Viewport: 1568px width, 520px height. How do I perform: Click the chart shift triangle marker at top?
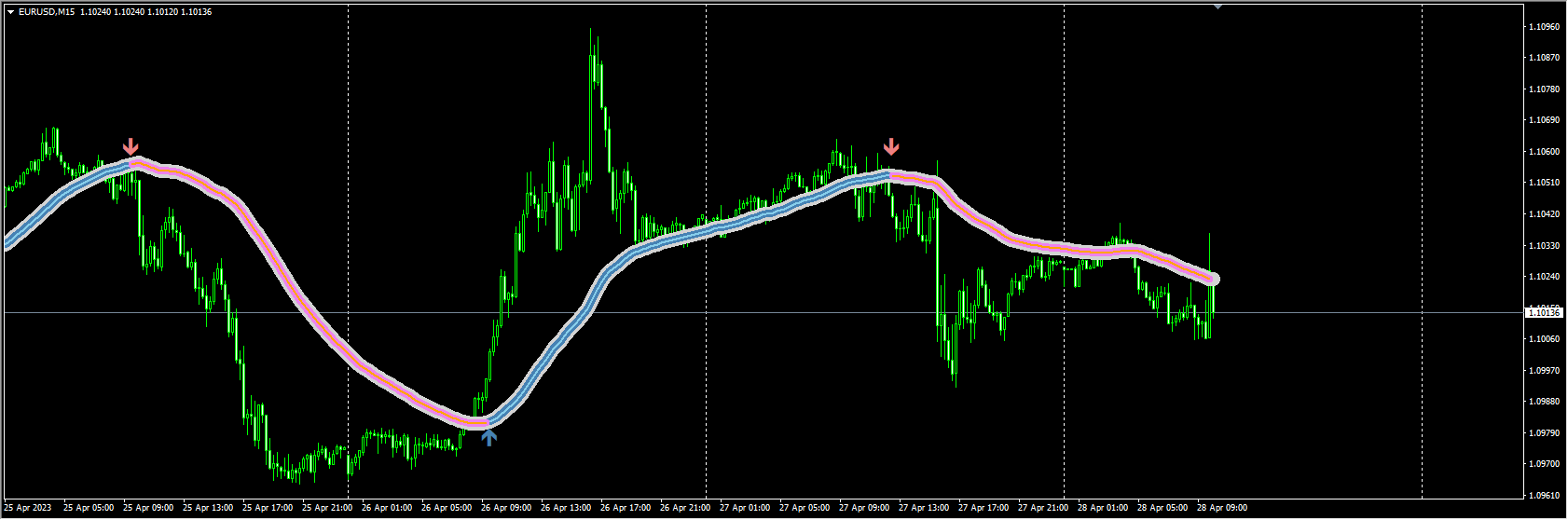pyautogui.click(x=1217, y=7)
